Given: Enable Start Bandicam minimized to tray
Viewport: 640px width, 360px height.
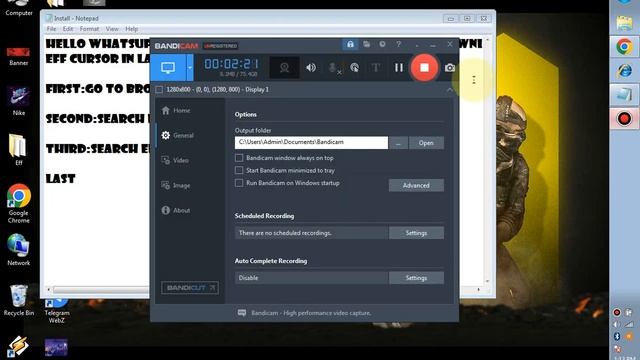Looking at the screenshot, I should click(239, 170).
